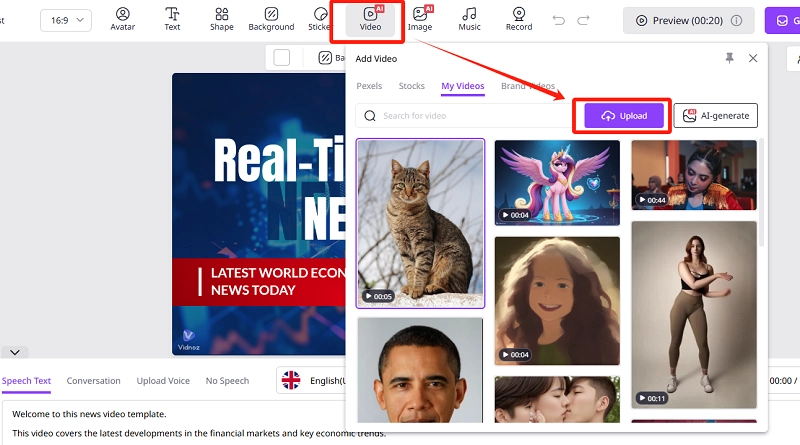Play the pony video via 00:04 badge
Screen dimensions: 800x445
(514, 215)
